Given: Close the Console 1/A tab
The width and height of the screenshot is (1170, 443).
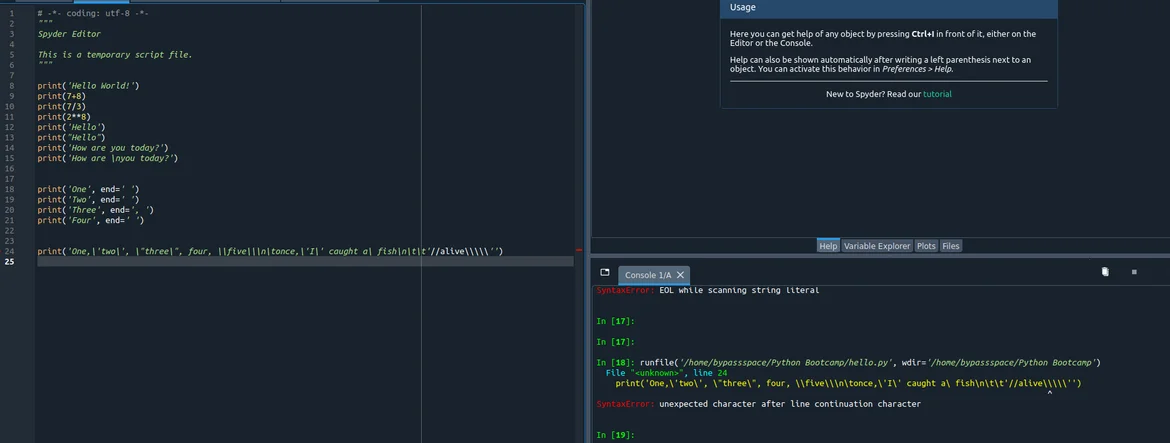Looking at the screenshot, I should point(680,275).
